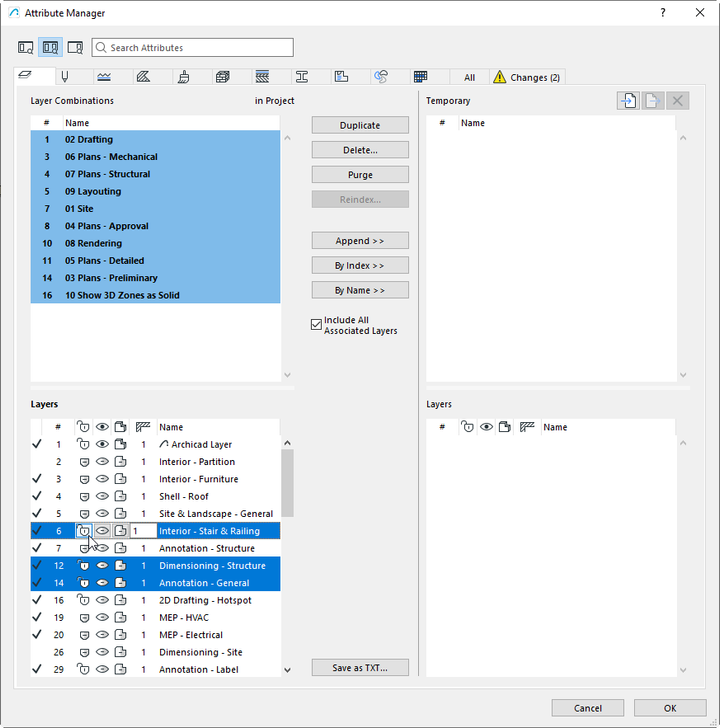This screenshot has width=720, height=728.
Task: Confirm with the OK button
Action: pos(670,708)
